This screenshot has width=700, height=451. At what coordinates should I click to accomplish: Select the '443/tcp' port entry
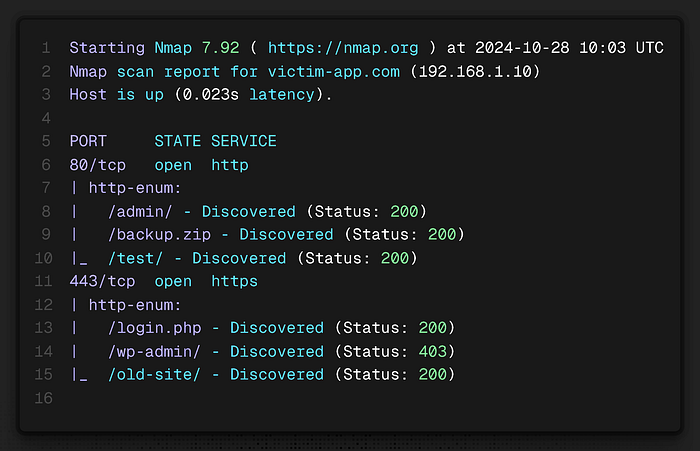pyautogui.click(x=102, y=281)
